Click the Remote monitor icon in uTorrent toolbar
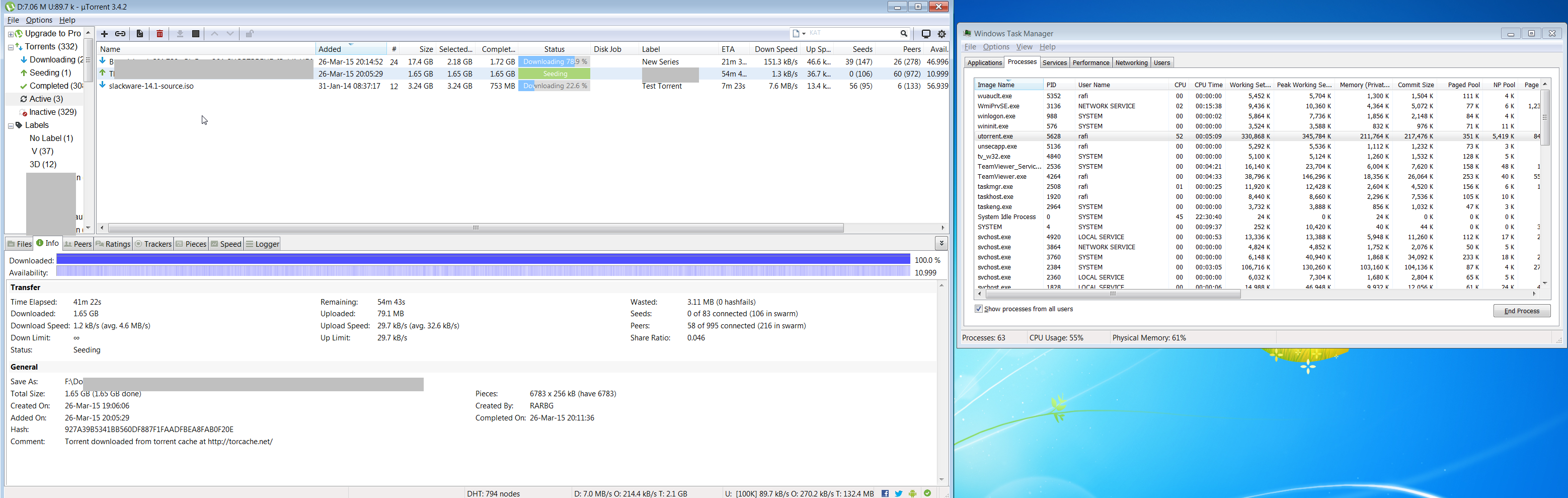Screen dimensions: 1568x498 (926, 34)
